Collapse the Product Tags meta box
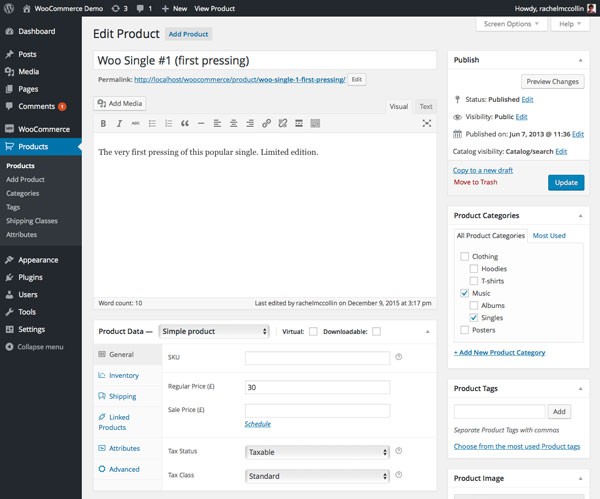The image size is (600, 499). [580, 388]
